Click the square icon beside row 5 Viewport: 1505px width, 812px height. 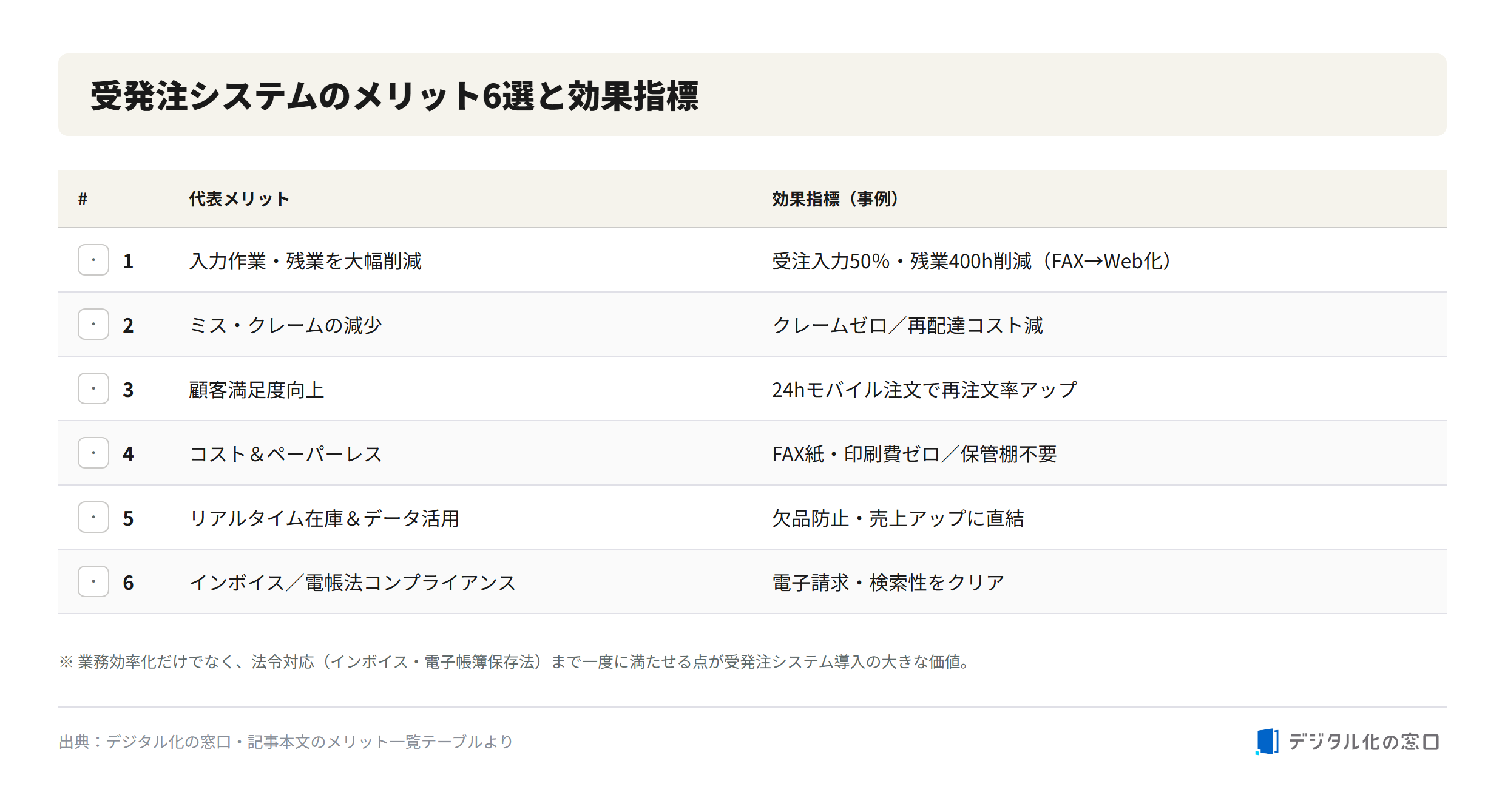[93, 517]
